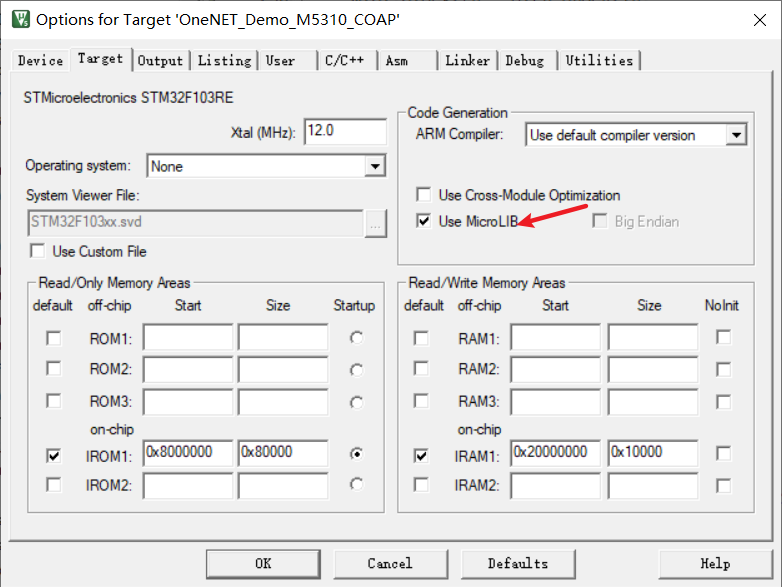Select the ROM1 startup radio button
The width and height of the screenshot is (782, 587).
356,338
